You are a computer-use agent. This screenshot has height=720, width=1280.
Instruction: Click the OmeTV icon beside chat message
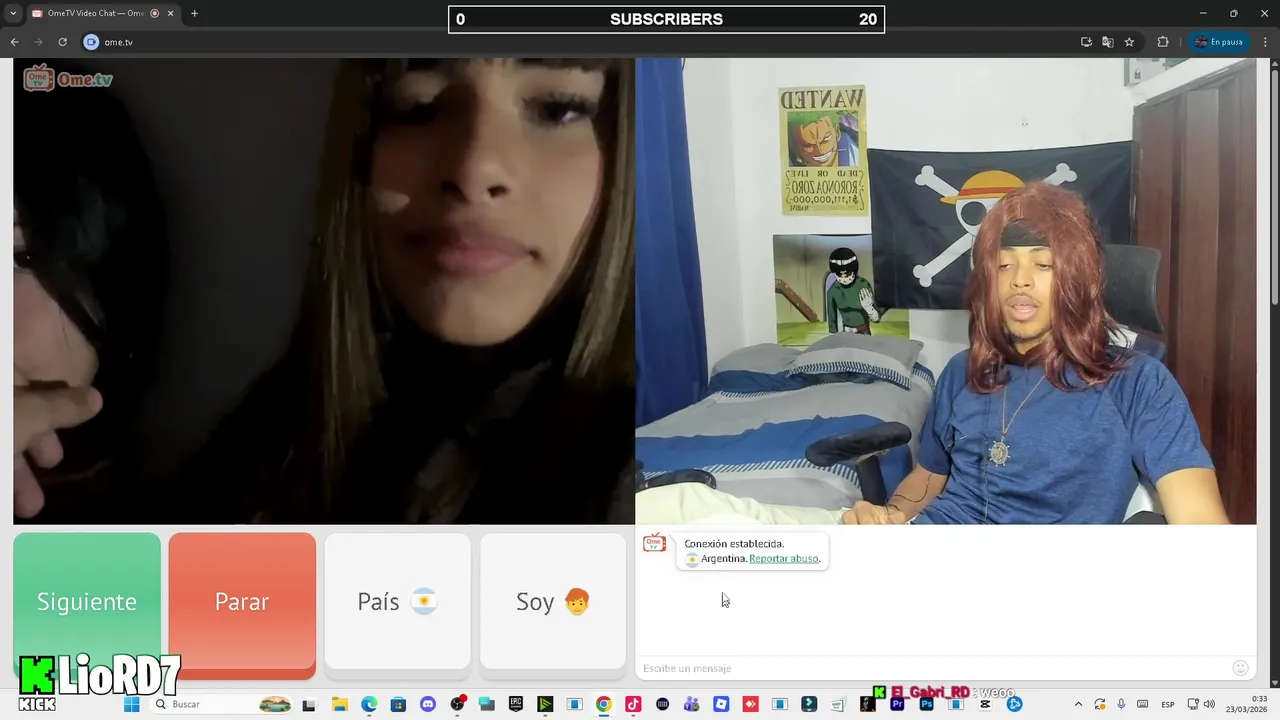655,544
